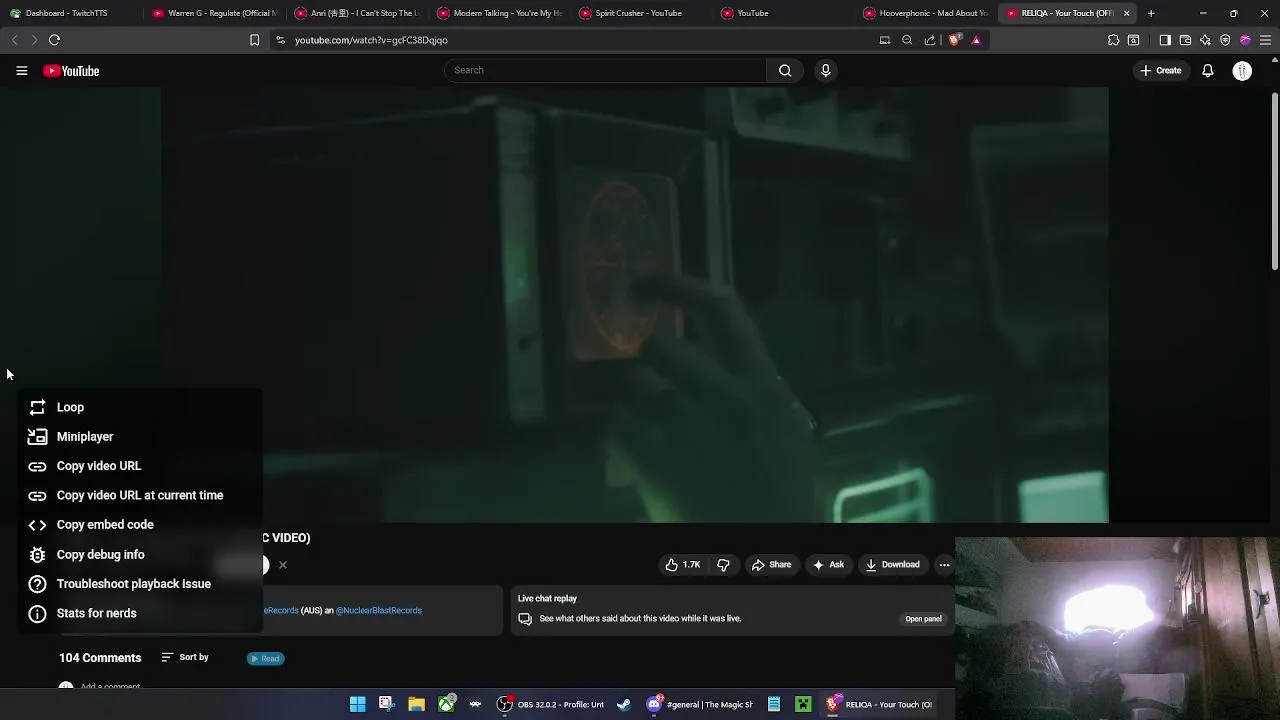
Task: Open the comments Sort by dropdown
Action: pyautogui.click(x=185, y=658)
